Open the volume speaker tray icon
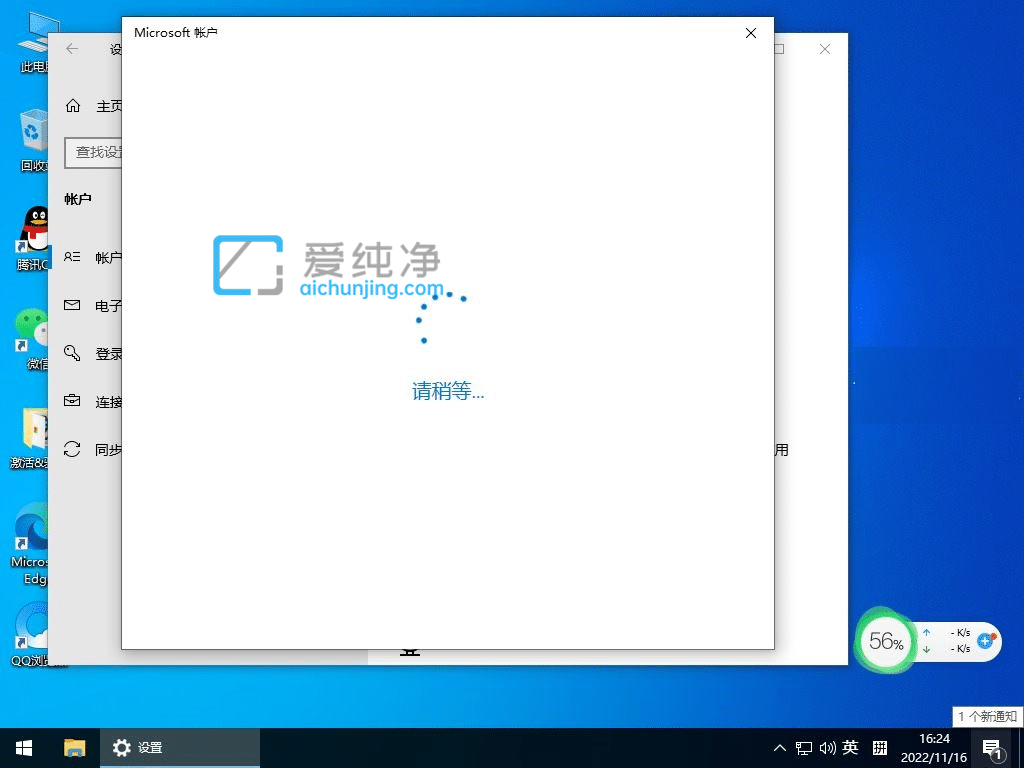Viewport: 1024px width, 768px height. (827, 748)
